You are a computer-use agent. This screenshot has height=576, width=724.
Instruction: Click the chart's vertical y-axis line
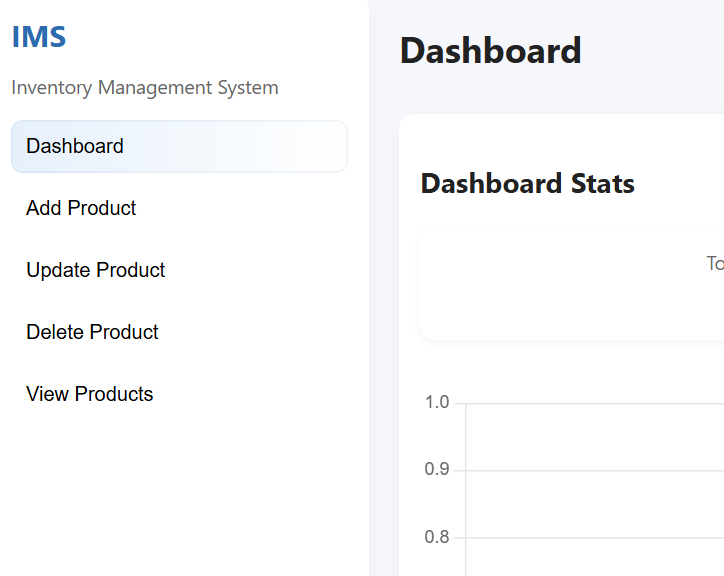pyautogui.click(x=465, y=490)
